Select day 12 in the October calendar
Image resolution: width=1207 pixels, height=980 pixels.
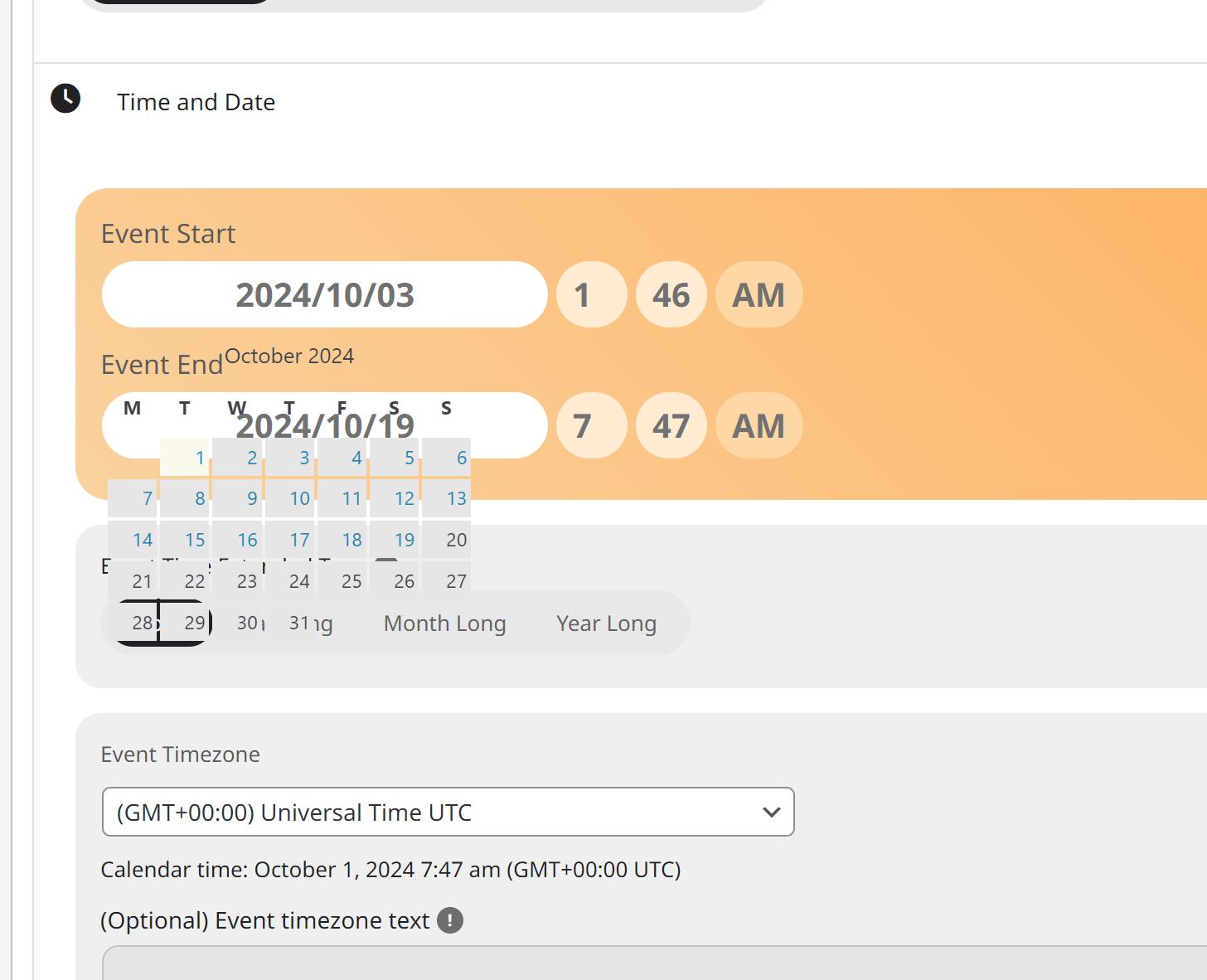click(394, 498)
